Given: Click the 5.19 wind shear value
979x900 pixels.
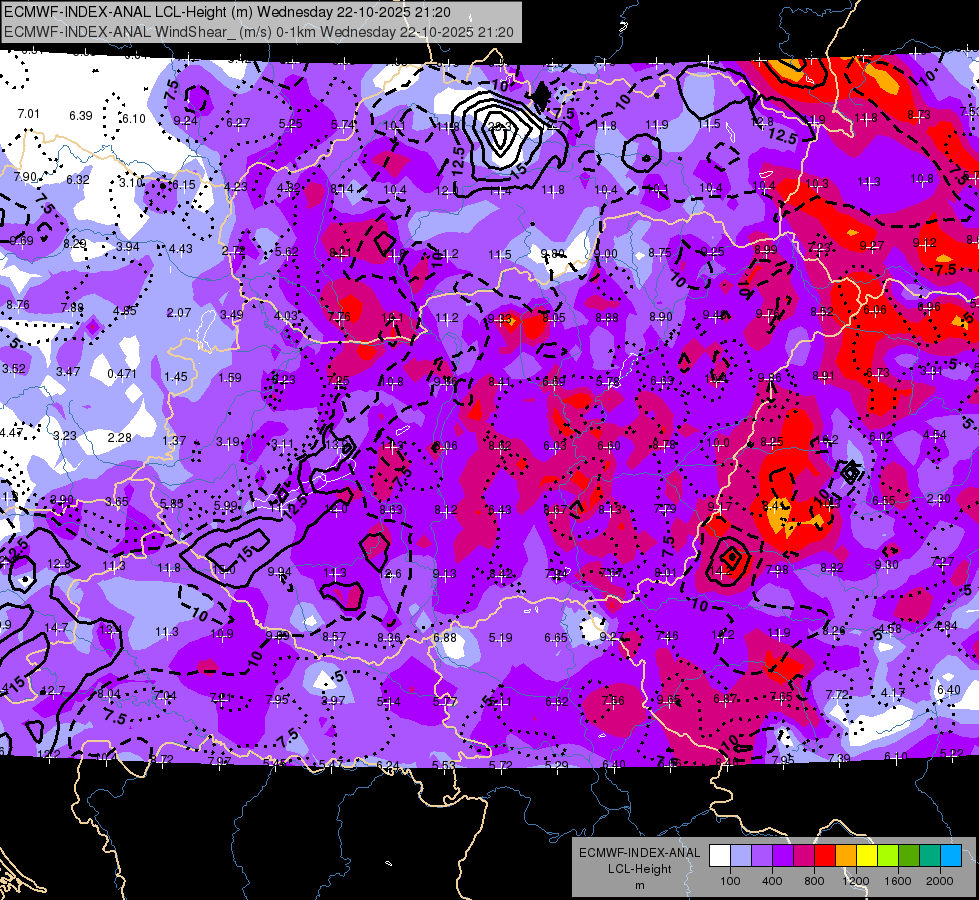Looking at the screenshot, I should pos(501,638).
